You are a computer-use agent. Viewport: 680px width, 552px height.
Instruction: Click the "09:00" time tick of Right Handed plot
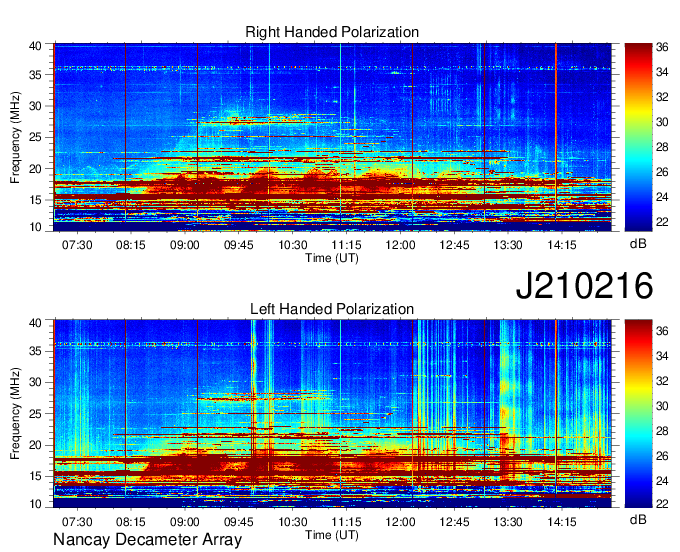point(185,245)
